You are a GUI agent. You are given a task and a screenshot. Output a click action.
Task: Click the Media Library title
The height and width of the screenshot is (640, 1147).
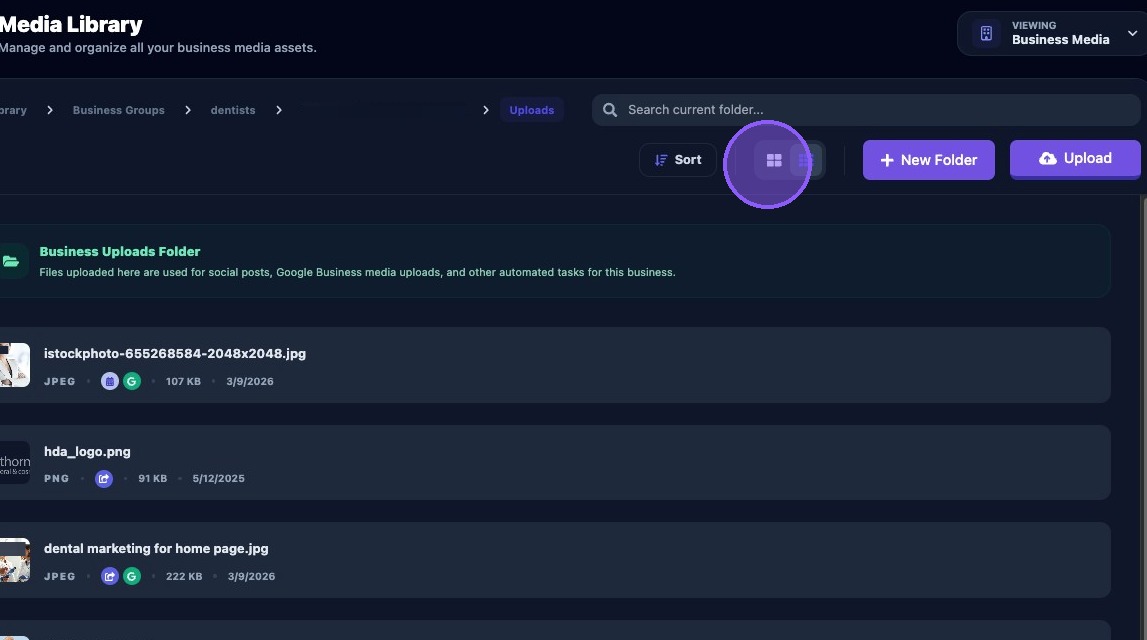tap(71, 24)
